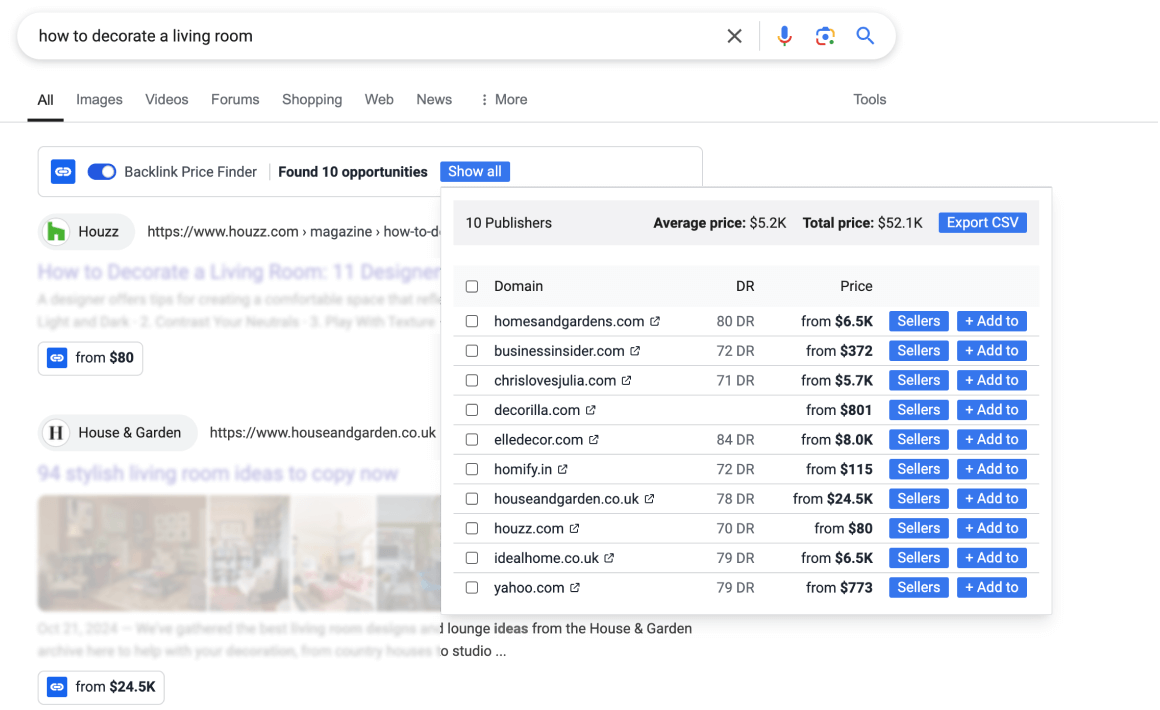
Task: Add idealhome.co.uk with + Add to
Action: 991,558
